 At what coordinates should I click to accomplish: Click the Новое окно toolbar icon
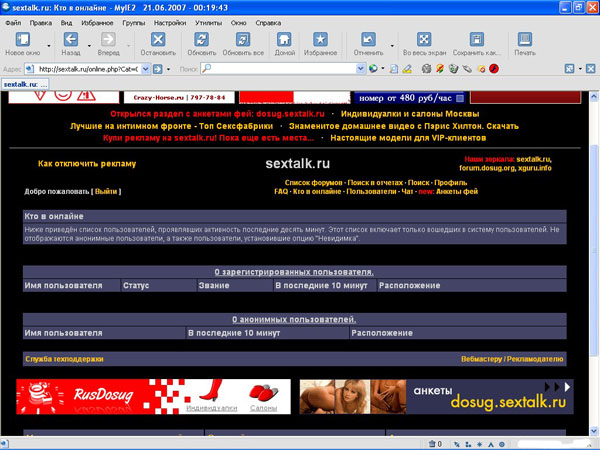coord(22,40)
